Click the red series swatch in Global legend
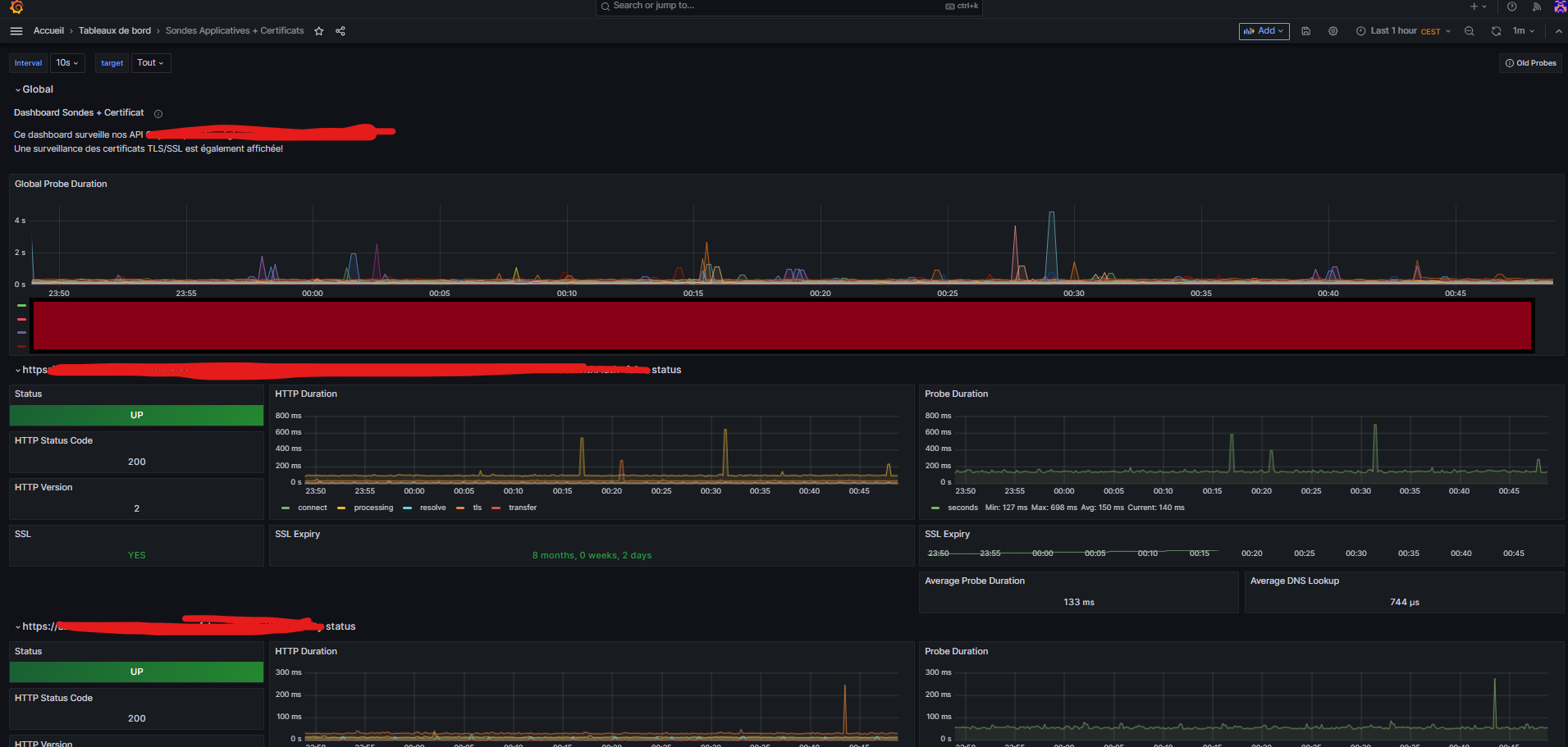Viewport: 1568px width, 747px height. coord(22,319)
